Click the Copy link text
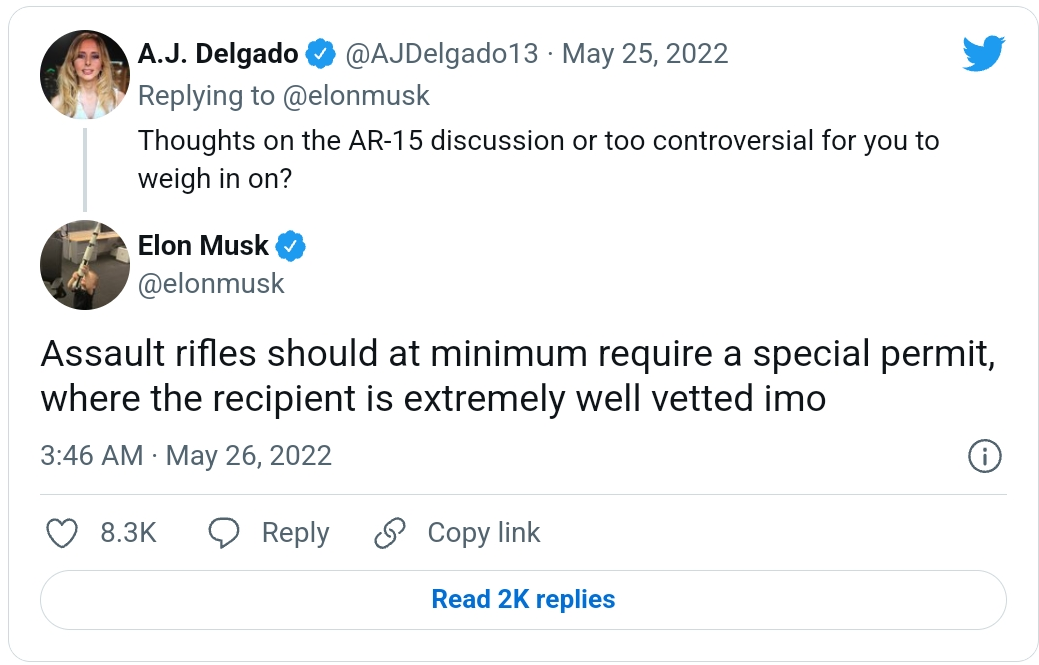The image size is (1039, 665). point(484,534)
